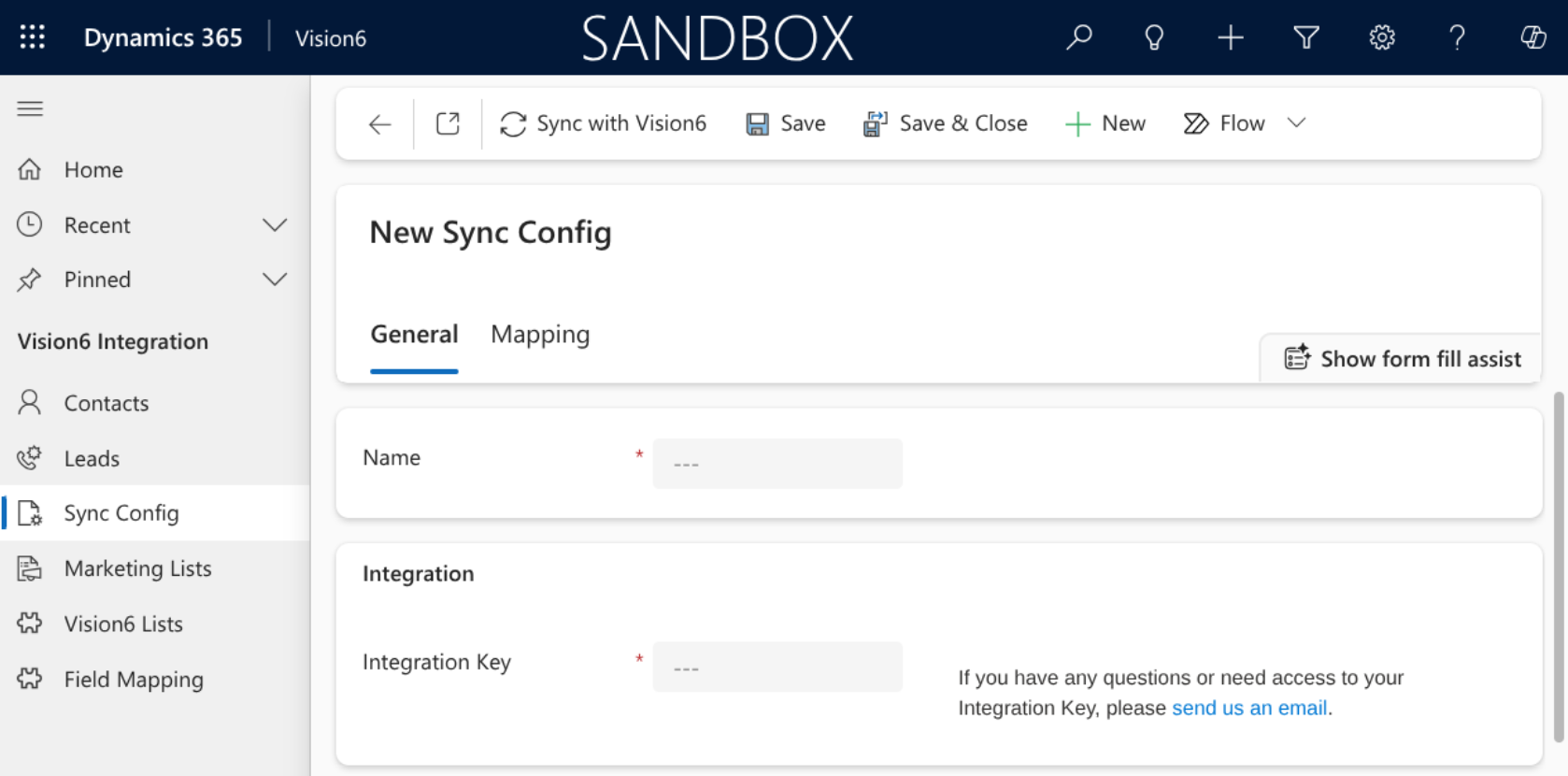Open Field Mapping in the sidebar
This screenshot has height=776, width=1568.
click(x=155, y=680)
